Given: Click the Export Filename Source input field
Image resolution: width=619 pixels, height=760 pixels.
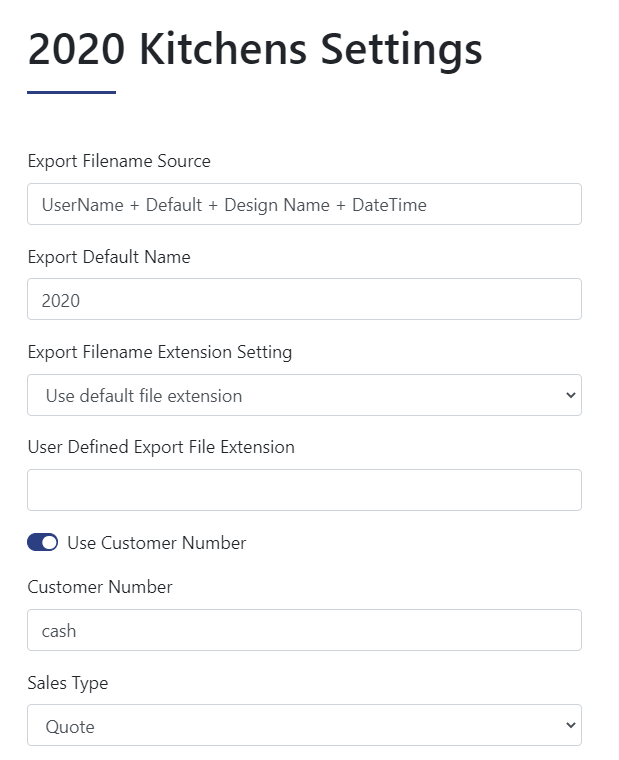Looking at the screenshot, I should click(304, 204).
